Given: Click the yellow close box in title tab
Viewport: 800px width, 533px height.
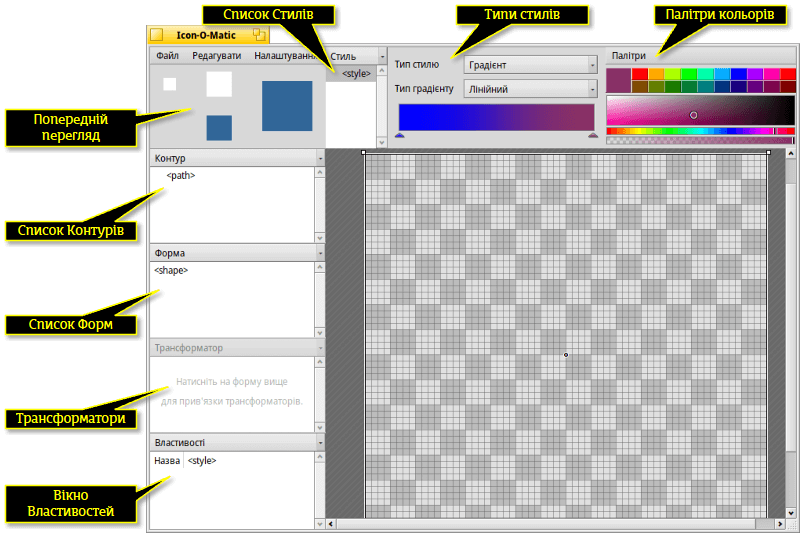Looking at the screenshot, I should [157, 35].
